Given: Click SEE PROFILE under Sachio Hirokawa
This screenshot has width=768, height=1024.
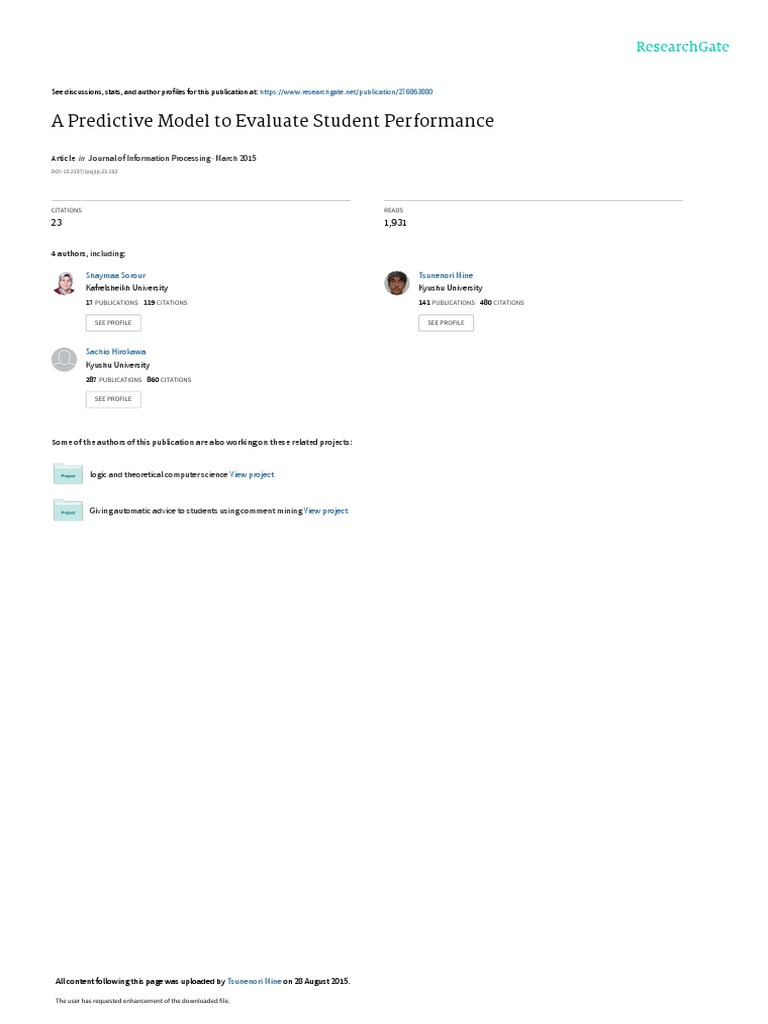Looking at the screenshot, I should coord(113,399).
